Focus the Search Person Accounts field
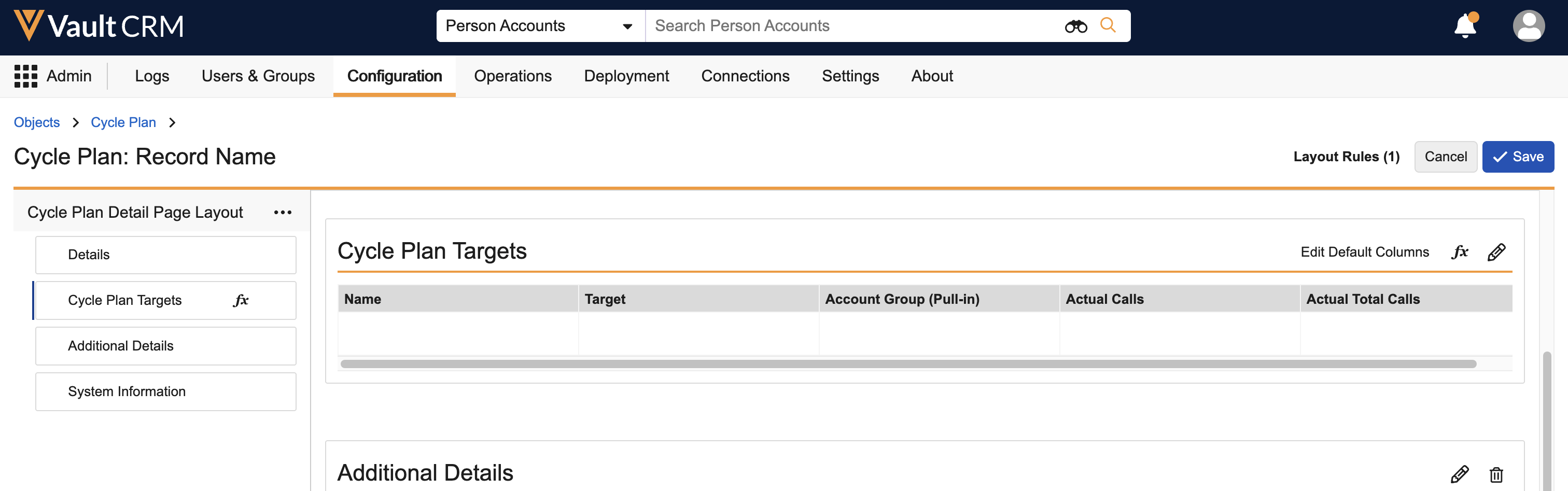Viewport: 1568px width, 491px height. coord(852,26)
